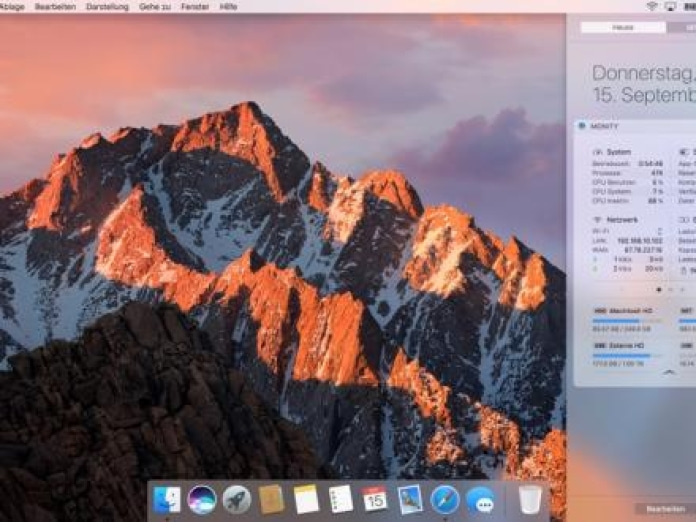696x522 pixels.
Task: Click the MONITY widget title
Action: [604, 126]
